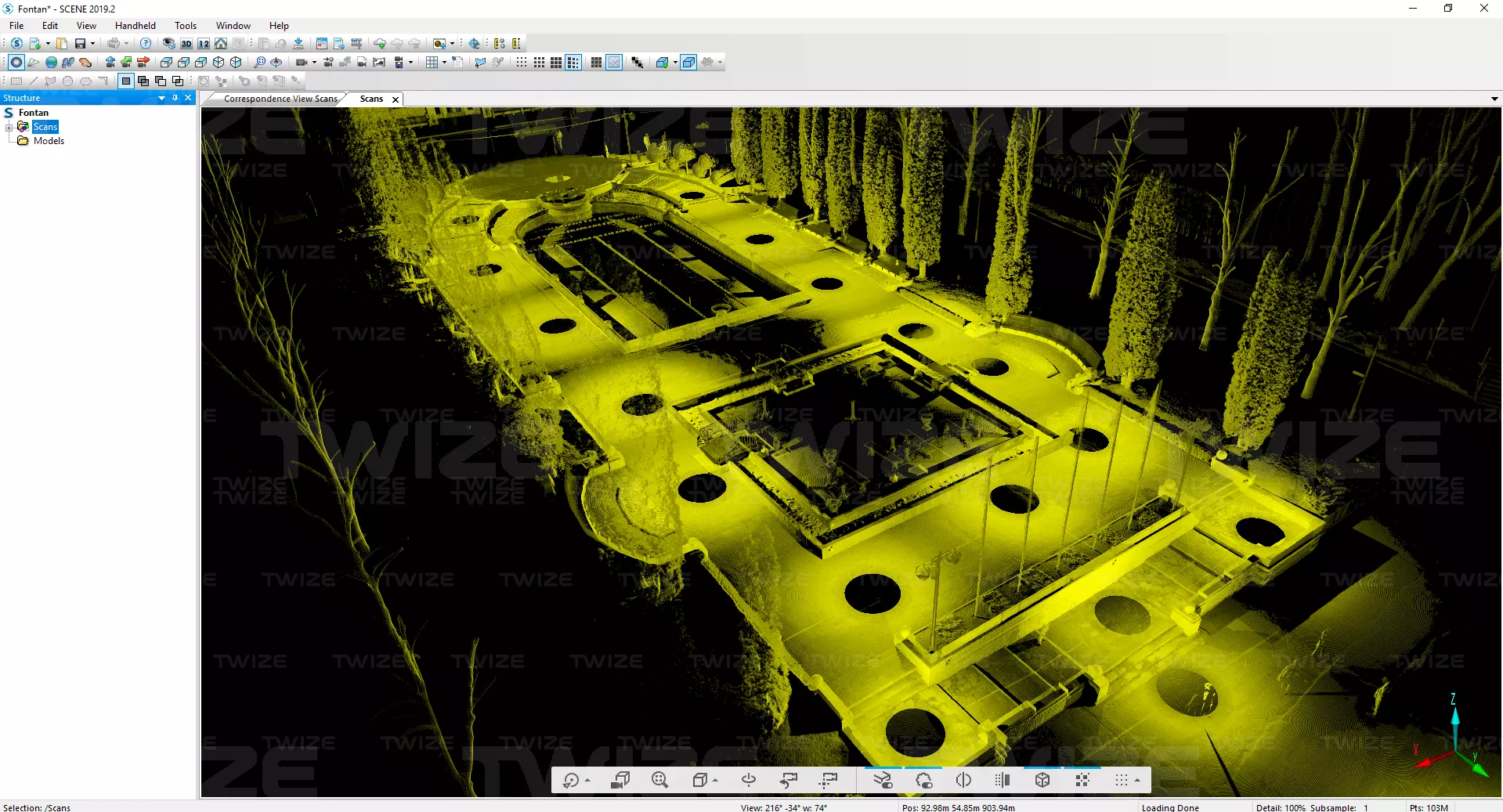Click the home view icon
This screenshot has width=1503, height=812.
click(x=221, y=44)
